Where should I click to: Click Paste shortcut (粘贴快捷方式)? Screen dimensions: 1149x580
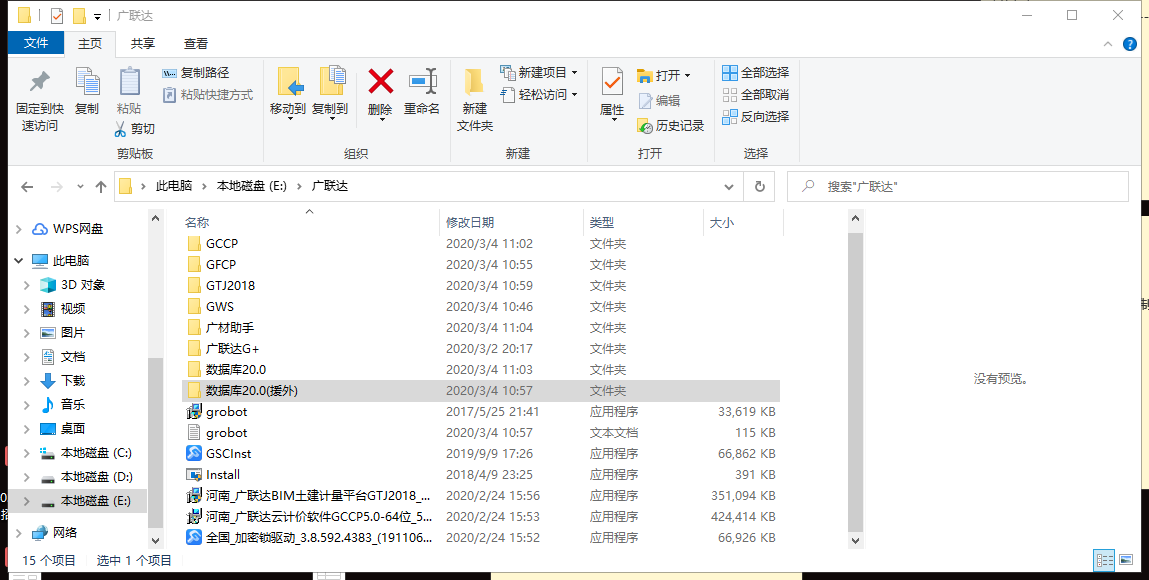[x=207, y=94]
